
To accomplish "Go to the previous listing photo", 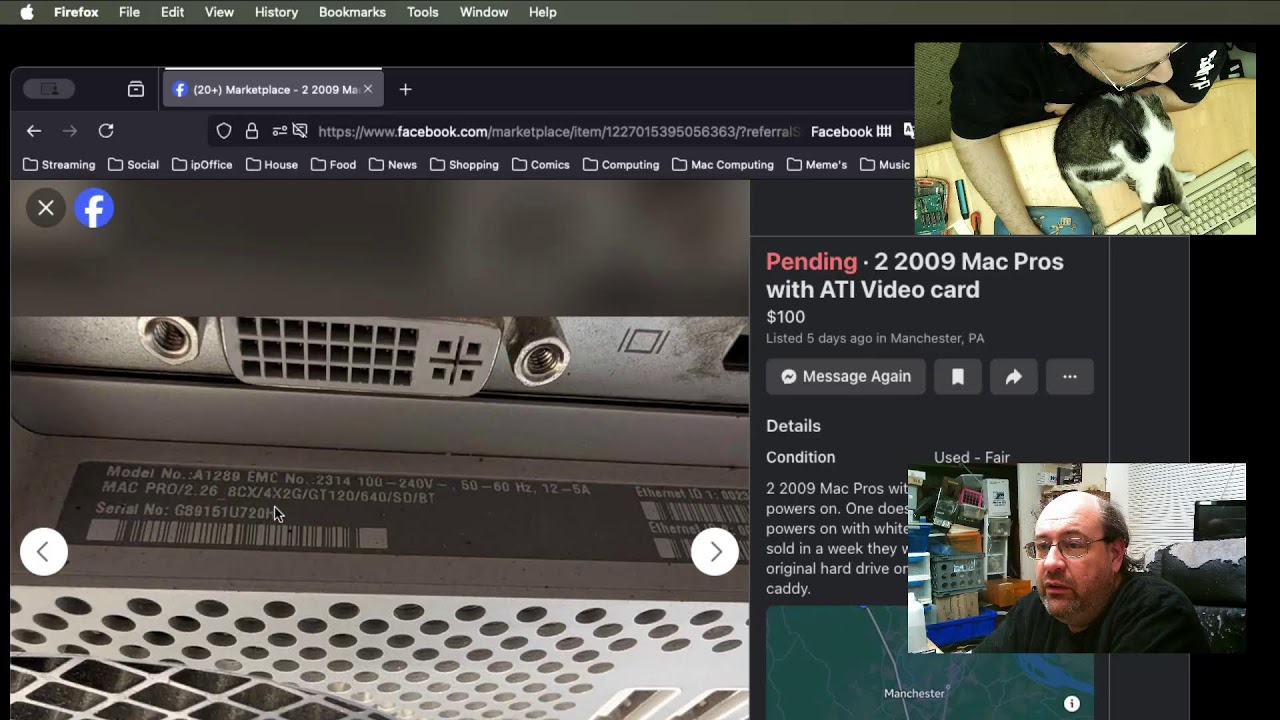I will [44, 551].
